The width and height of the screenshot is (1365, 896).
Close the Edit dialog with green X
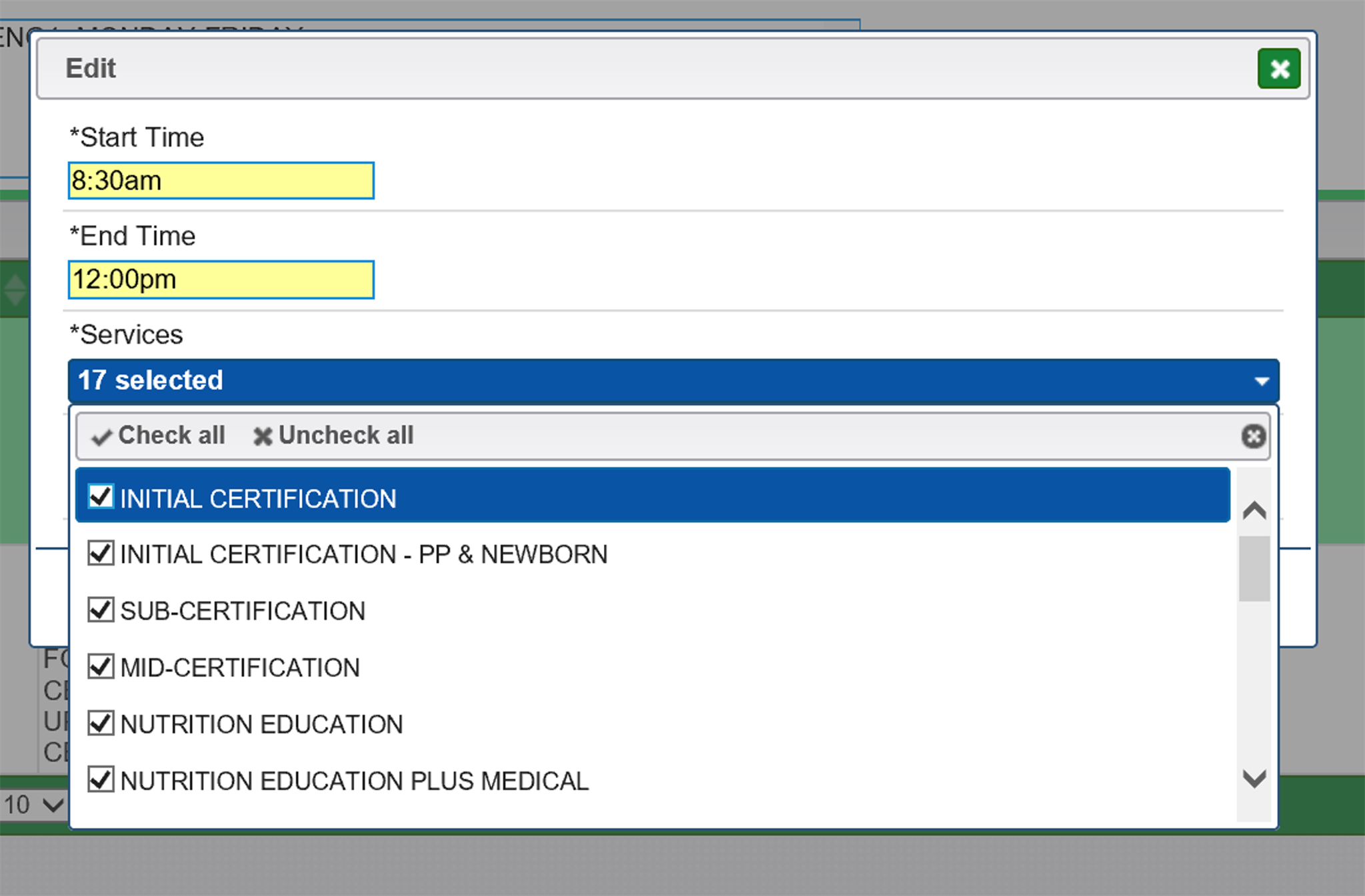pyautogui.click(x=1278, y=69)
